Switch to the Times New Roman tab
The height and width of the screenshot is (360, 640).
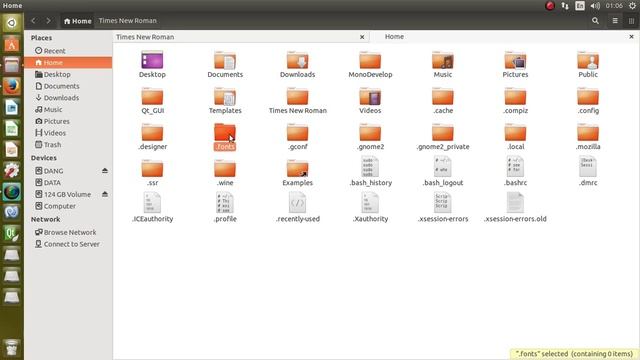[241, 37]
